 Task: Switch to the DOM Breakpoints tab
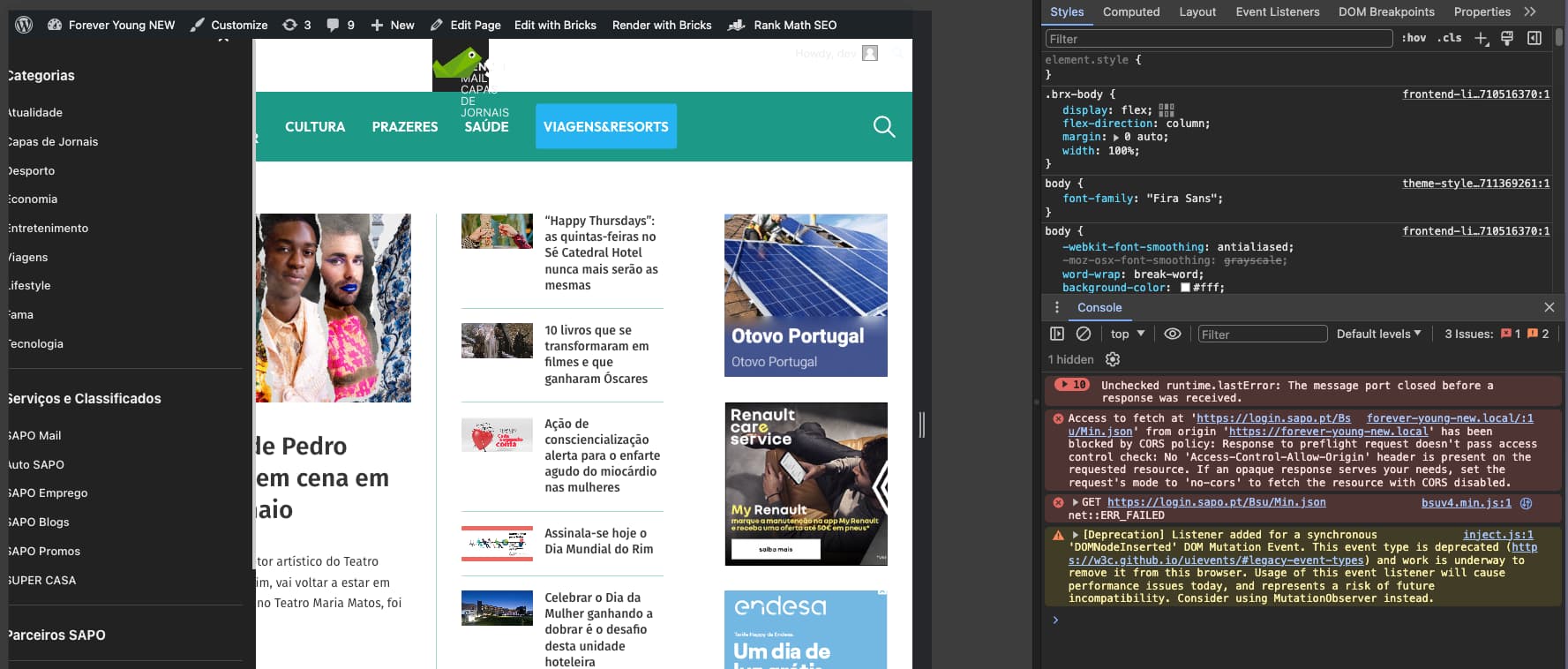[1386, 11]
